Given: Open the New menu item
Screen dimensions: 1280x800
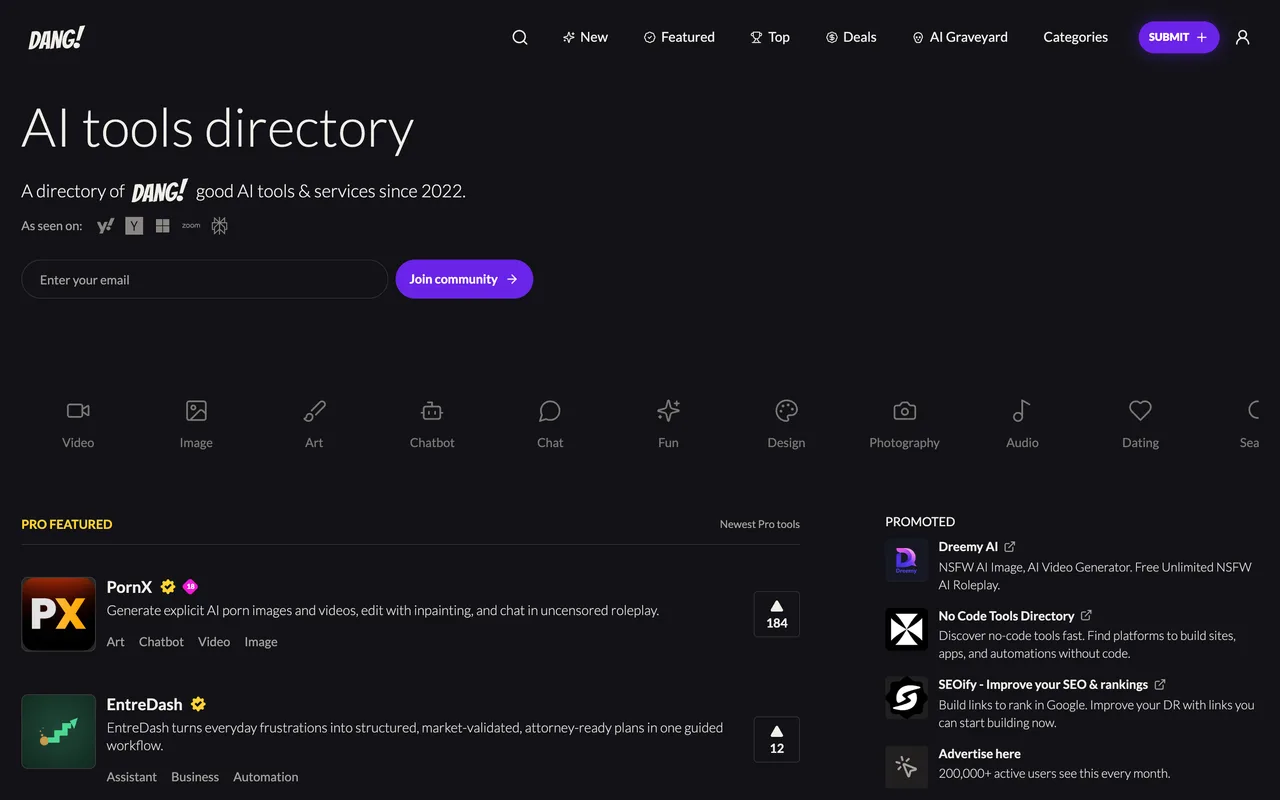Looking at the screenshot, I should pos(585,37).
